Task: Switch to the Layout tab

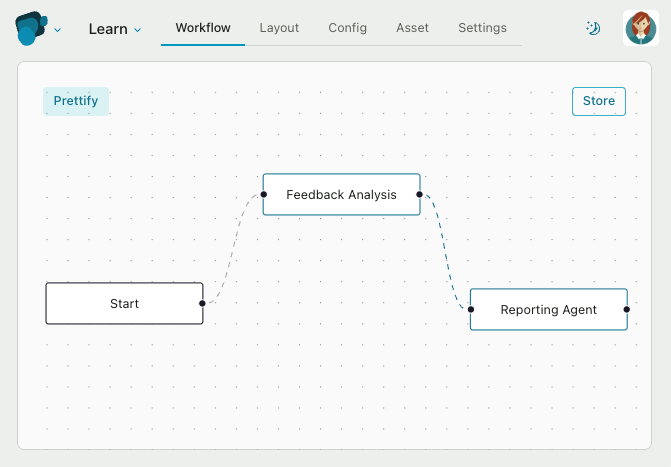Action: pyautogui.click(x=279, y=28)
